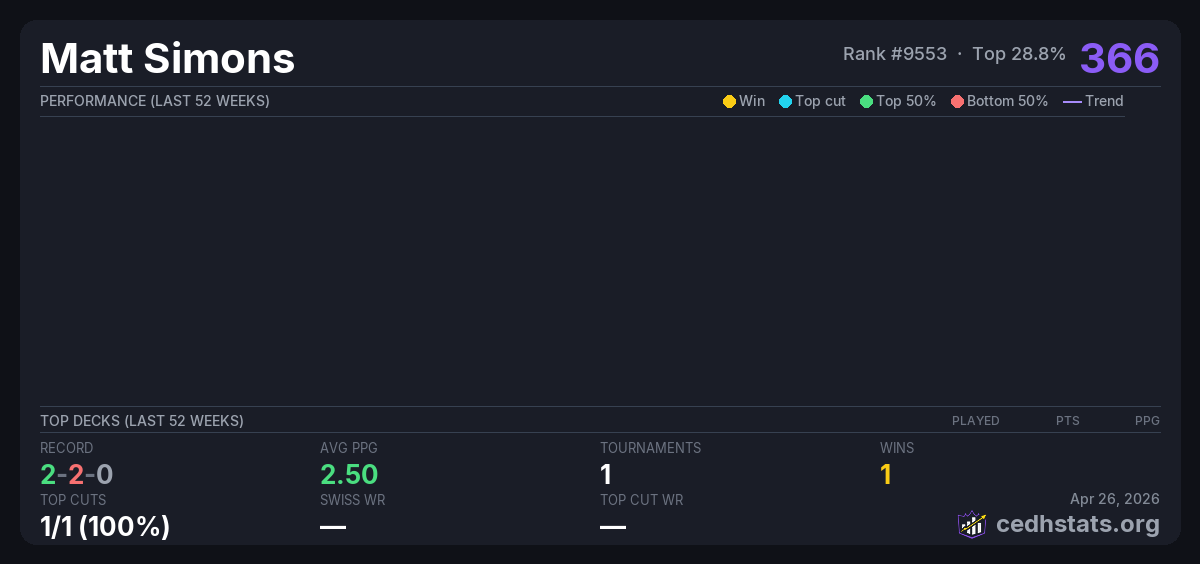
Task: Click the 1/1 (100%) top cuts value
Action: point(104,526)
